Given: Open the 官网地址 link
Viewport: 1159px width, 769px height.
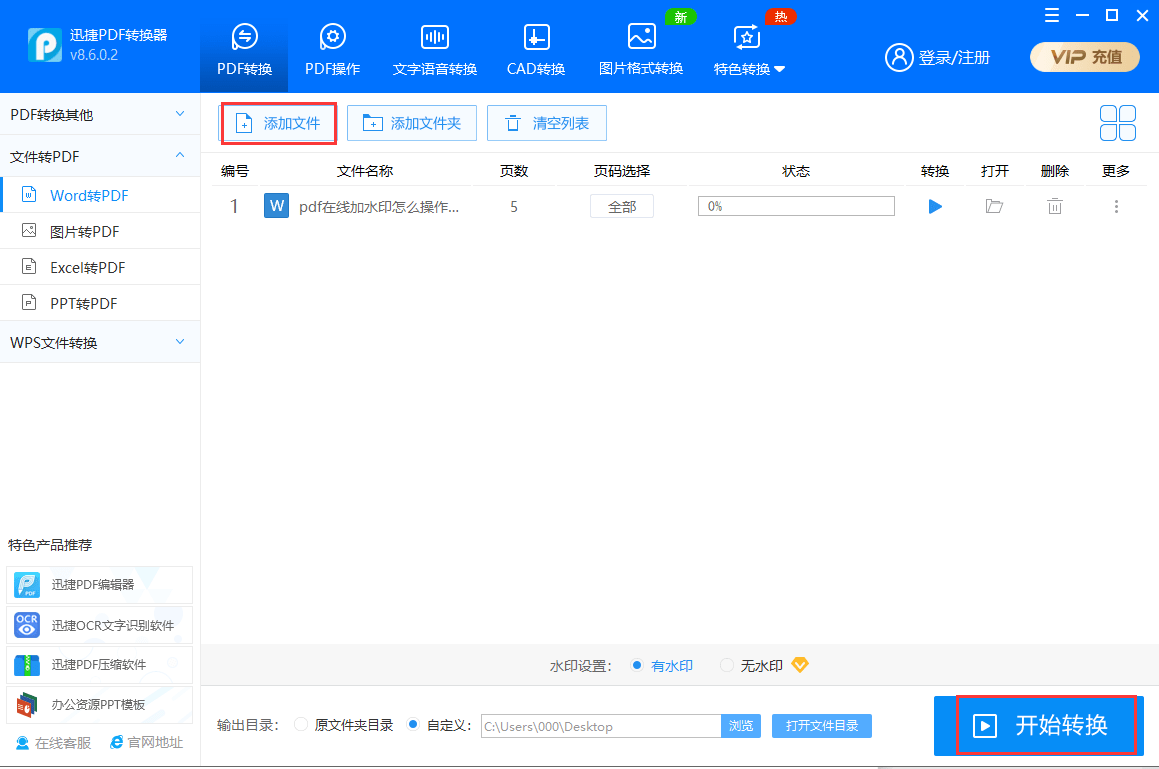Looking at the screenshot, I should (146, 742).
